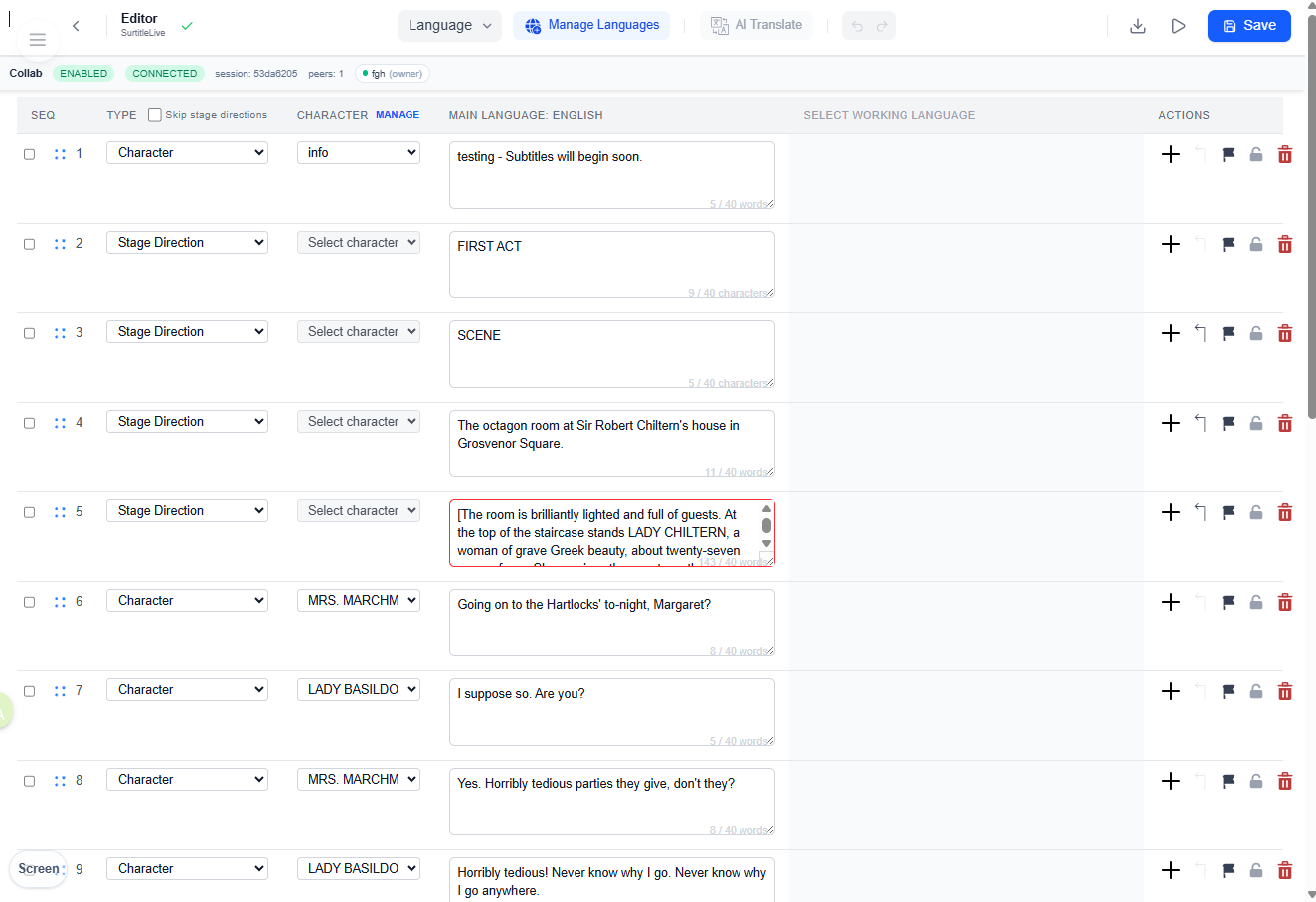Open the hamburger menu

point(38,40)
